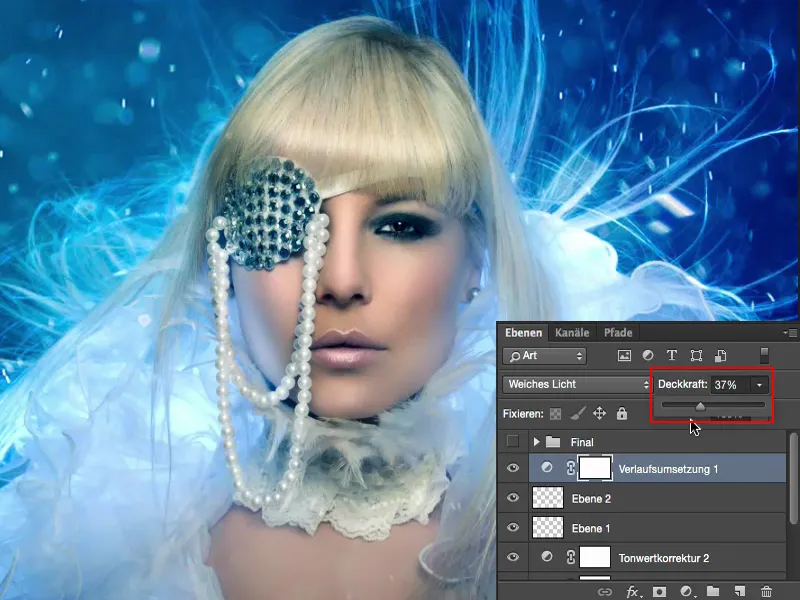Filter for smart objects icon
Viewport: 800px width, 600px height.
pos(720,355)
